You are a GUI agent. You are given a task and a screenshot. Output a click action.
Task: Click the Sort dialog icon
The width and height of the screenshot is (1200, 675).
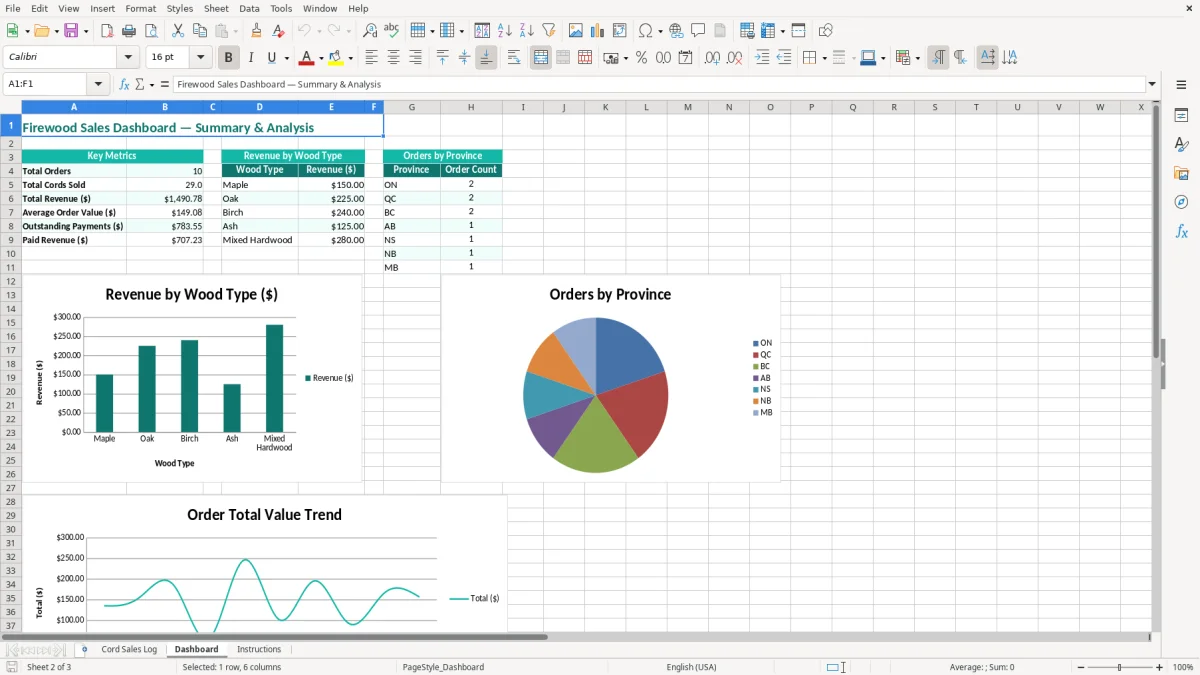[482, 31]
